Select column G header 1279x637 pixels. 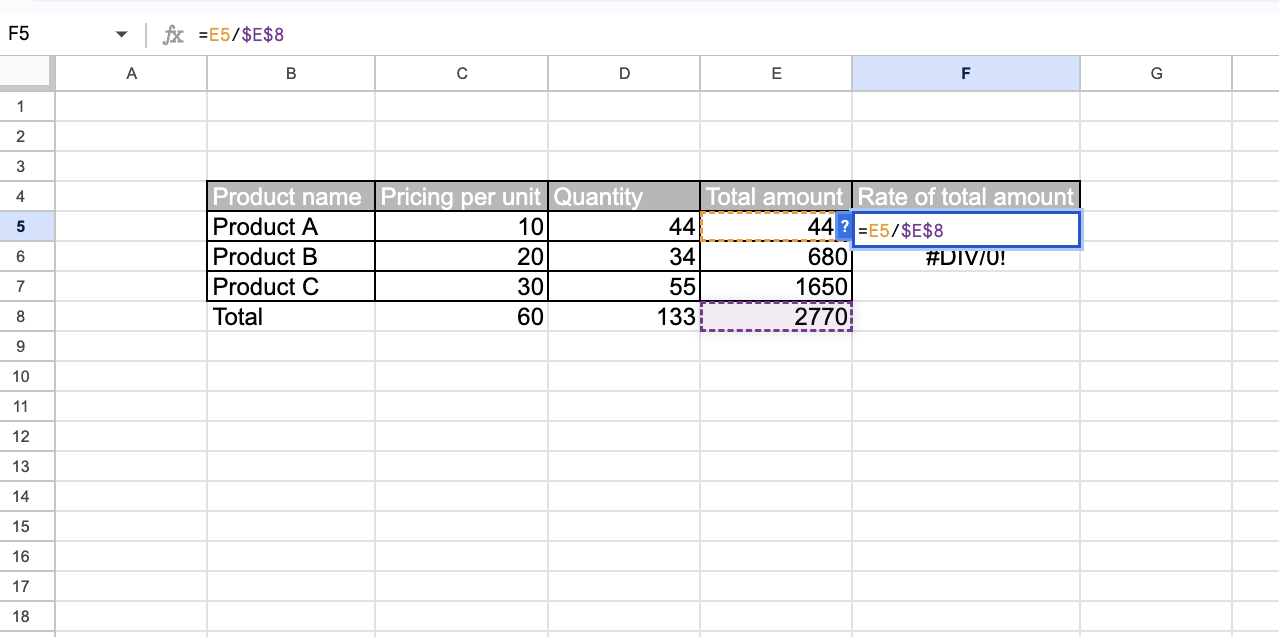pyautogui.click(x=1156, y=73)
